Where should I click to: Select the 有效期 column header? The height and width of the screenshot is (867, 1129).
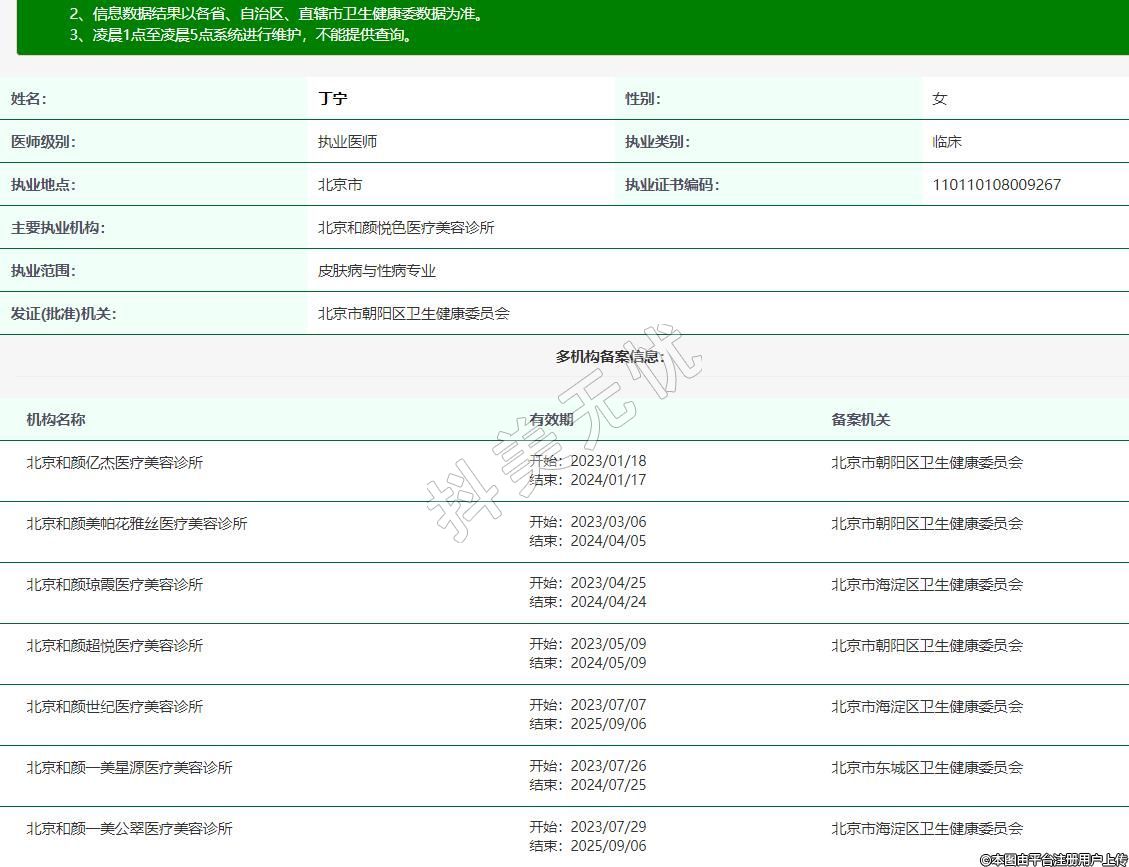pyautogui.click(x=551, y=420)
